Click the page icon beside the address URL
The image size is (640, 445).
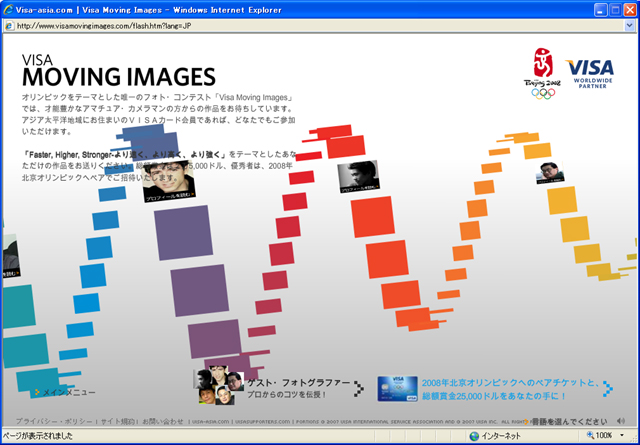[x=9, y=26]
